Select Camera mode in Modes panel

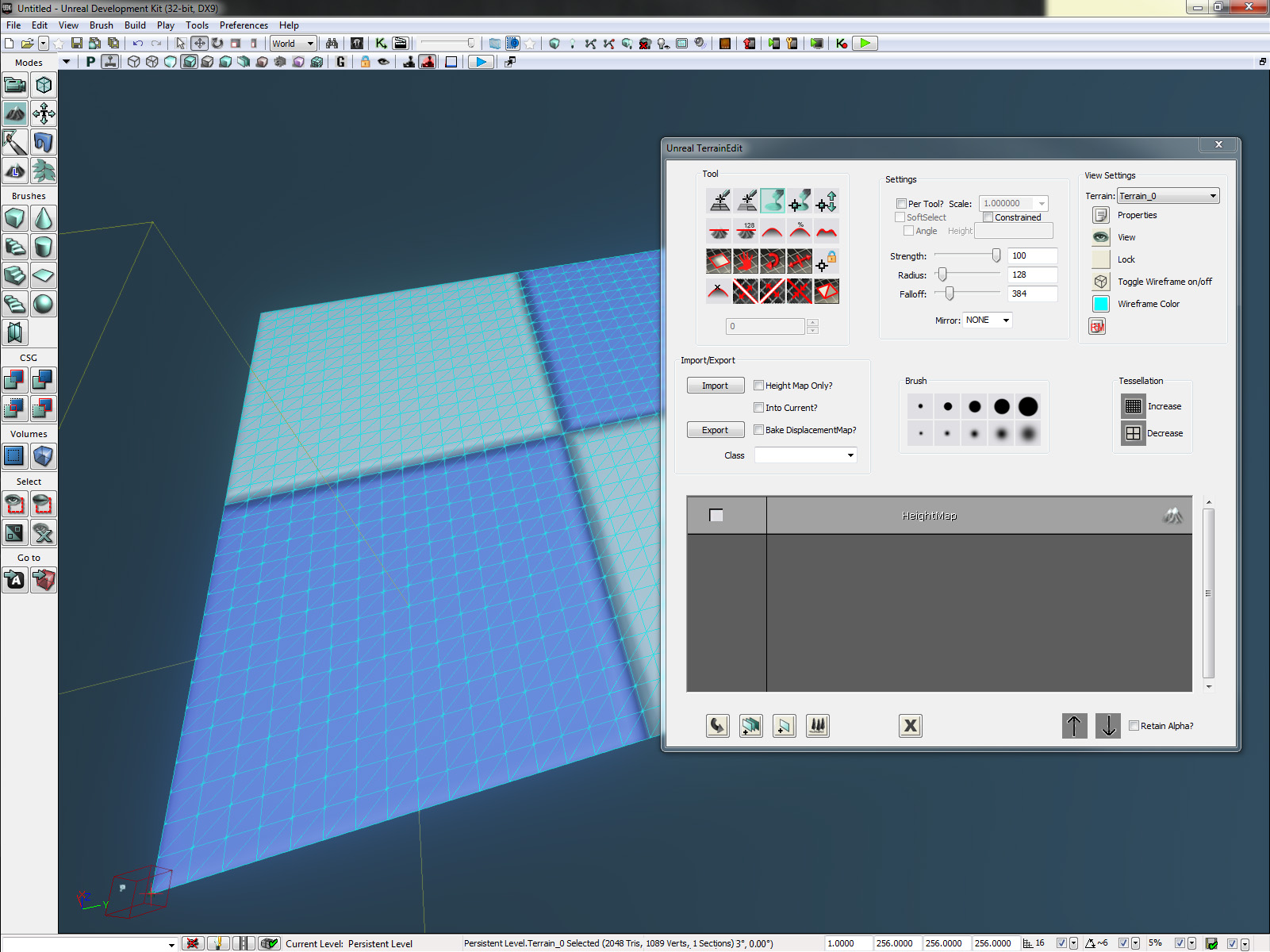pyautogui.click(x=15, y=85)
